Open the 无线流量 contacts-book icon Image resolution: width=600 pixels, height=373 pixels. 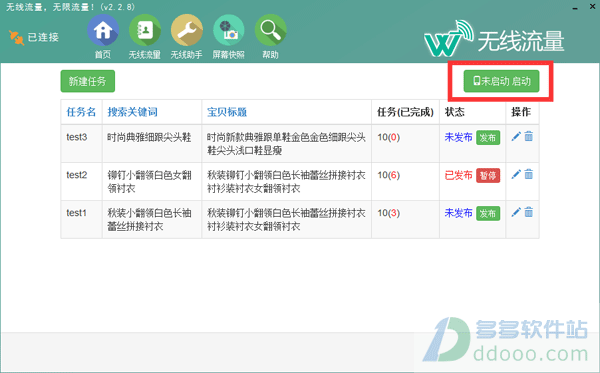click(145, 31)
